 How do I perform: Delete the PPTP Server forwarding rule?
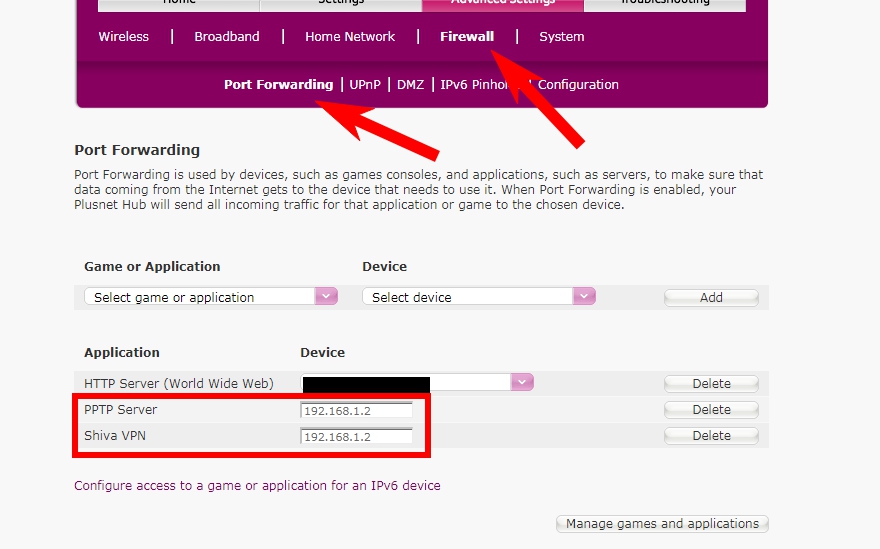click(x=711, y=410)
